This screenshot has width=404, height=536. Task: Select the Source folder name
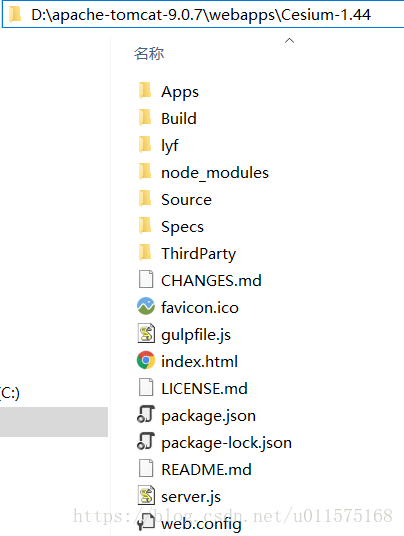coord(186,200)
